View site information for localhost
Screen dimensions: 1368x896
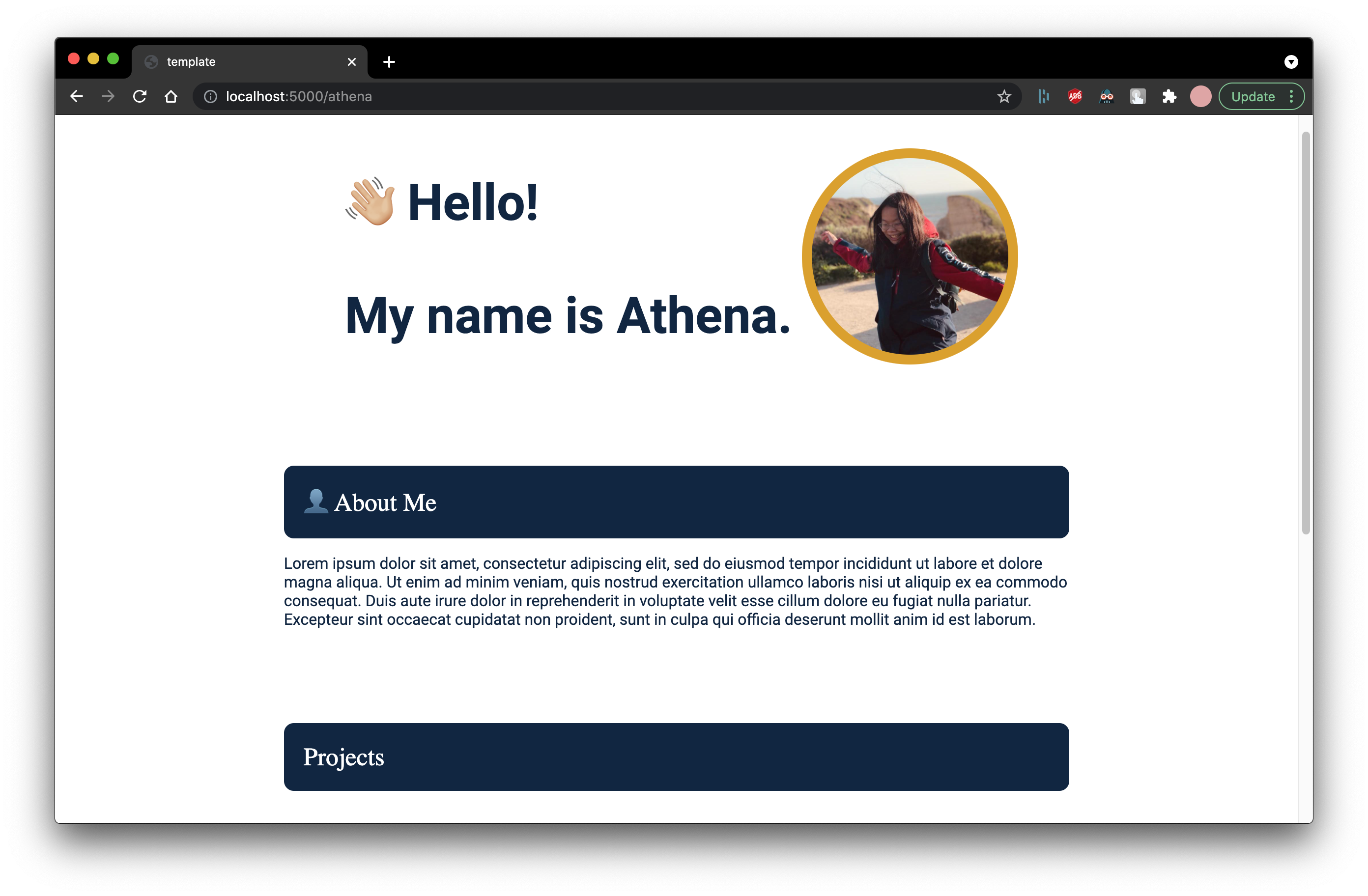(210, 97)
